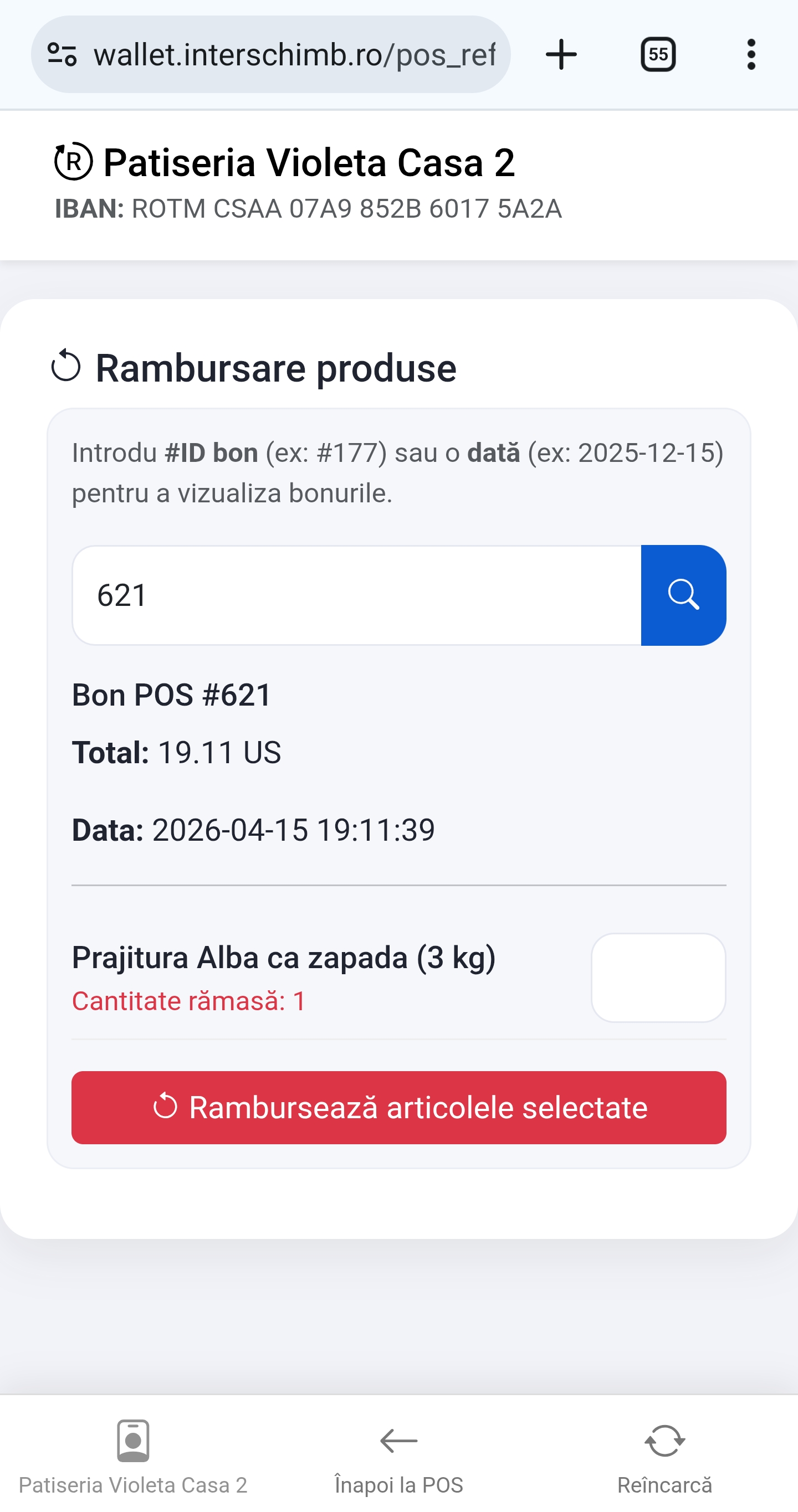Select the Reîncarcă tab label
Screen dimensions: 798x1512
tap(664, 1484)
